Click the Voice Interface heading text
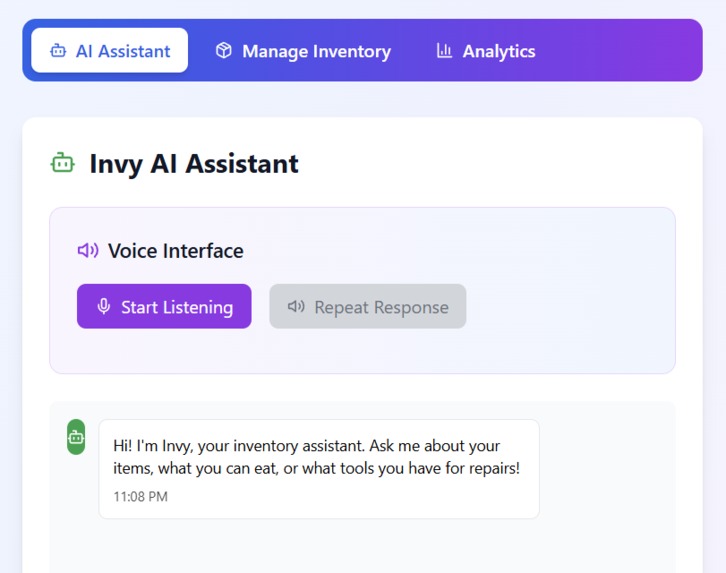726x573 pixels. pos(176,251)
